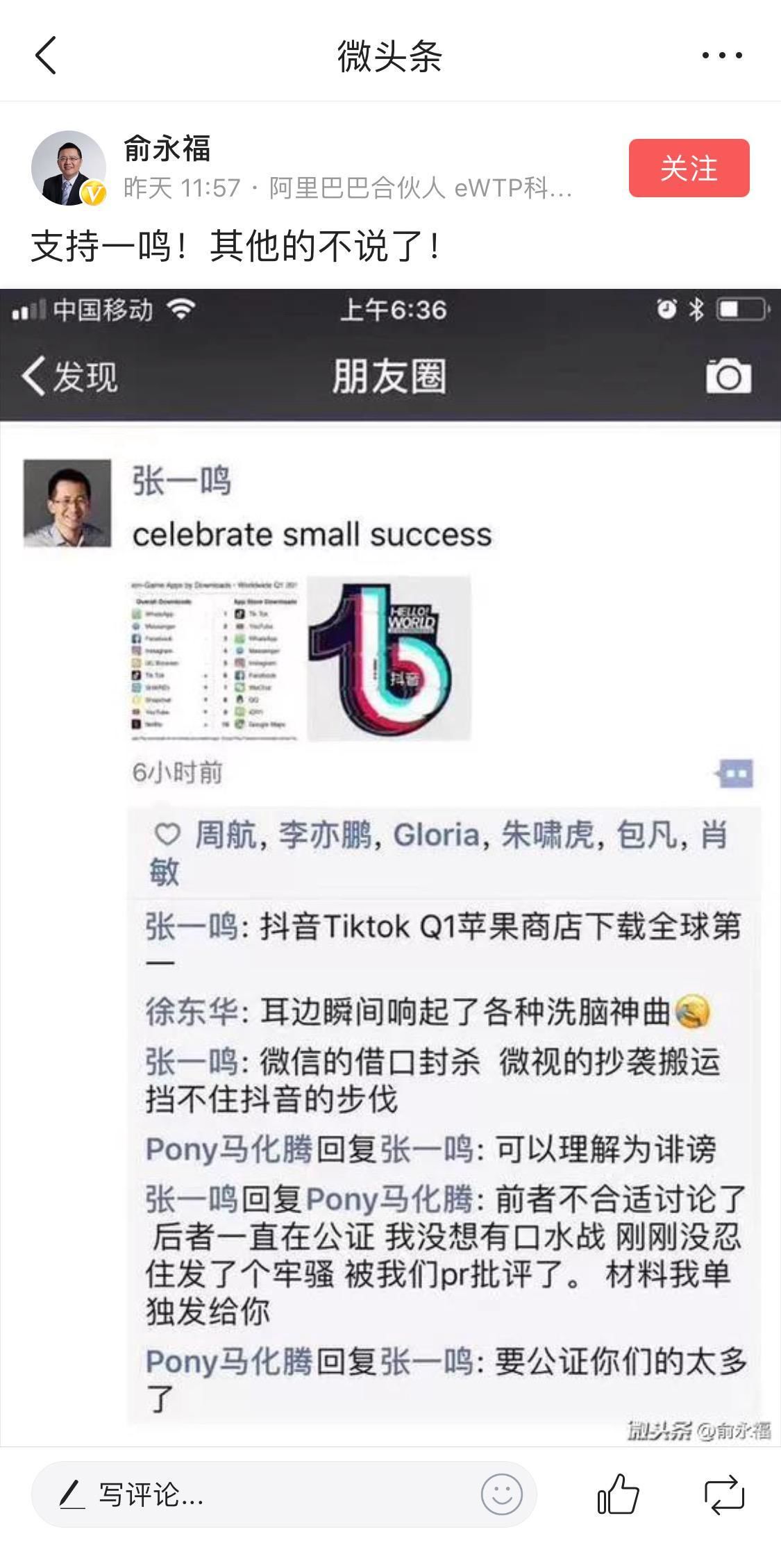Follow 俞永福 with the 关注 button
The image size is (781, 1568).
click(x=689, y=168)
